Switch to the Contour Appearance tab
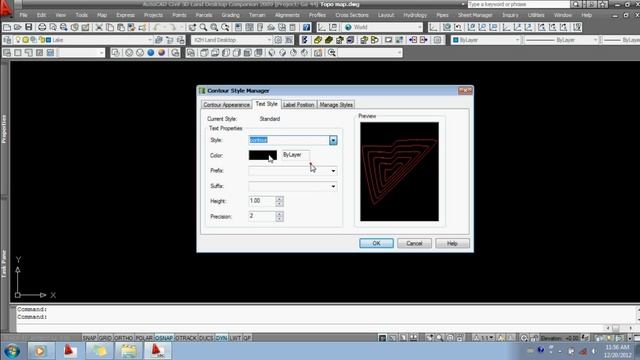The width and height of the screenshot is (640, 360). tap(226, 105)
